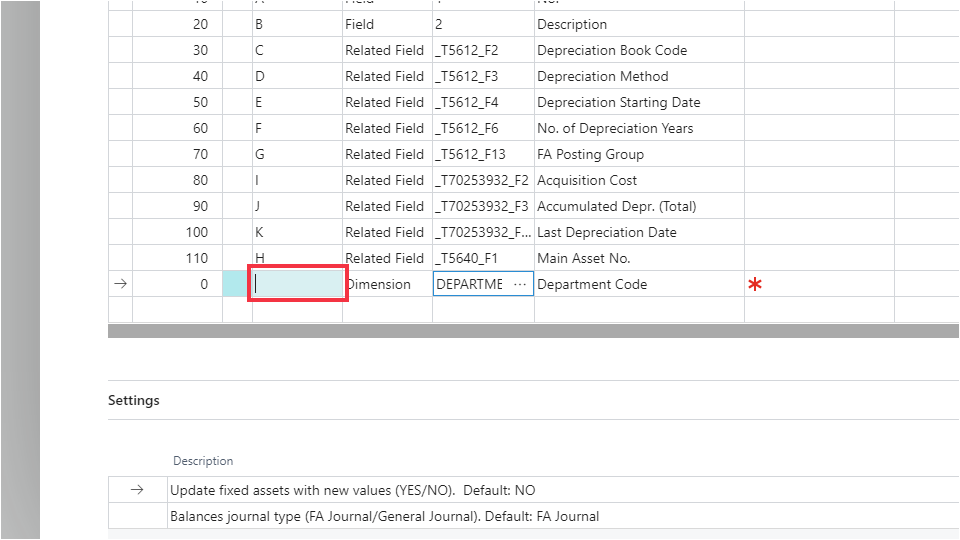This screenshot has width=960, height=540.
Task: Click the arrow beside Update fixed assets setting
Action: tap(138, 490)
